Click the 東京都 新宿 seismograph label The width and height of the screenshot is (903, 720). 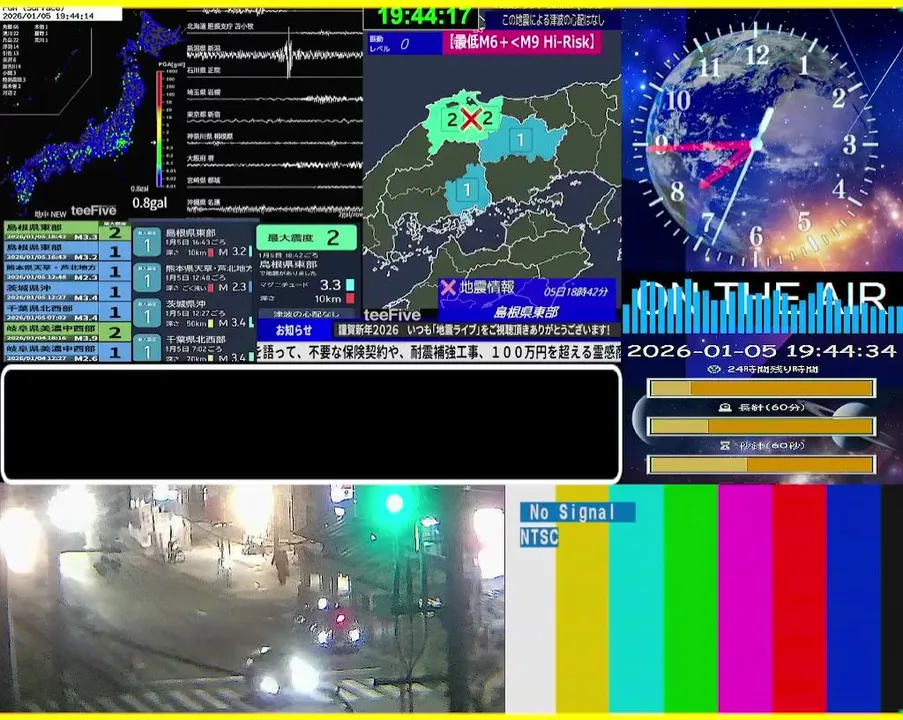click(x=204, y=115)
